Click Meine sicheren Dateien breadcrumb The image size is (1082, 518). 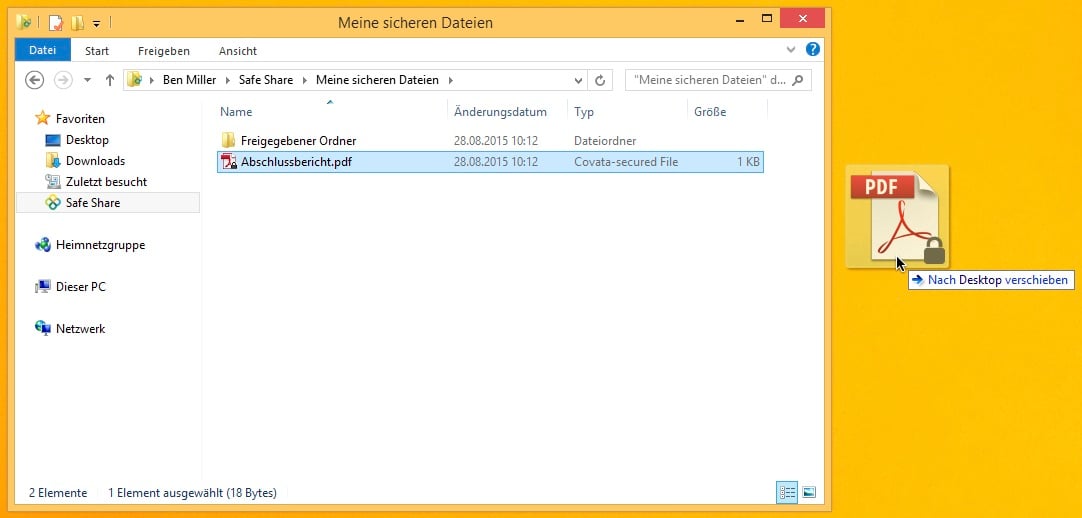tap(377, 80)
